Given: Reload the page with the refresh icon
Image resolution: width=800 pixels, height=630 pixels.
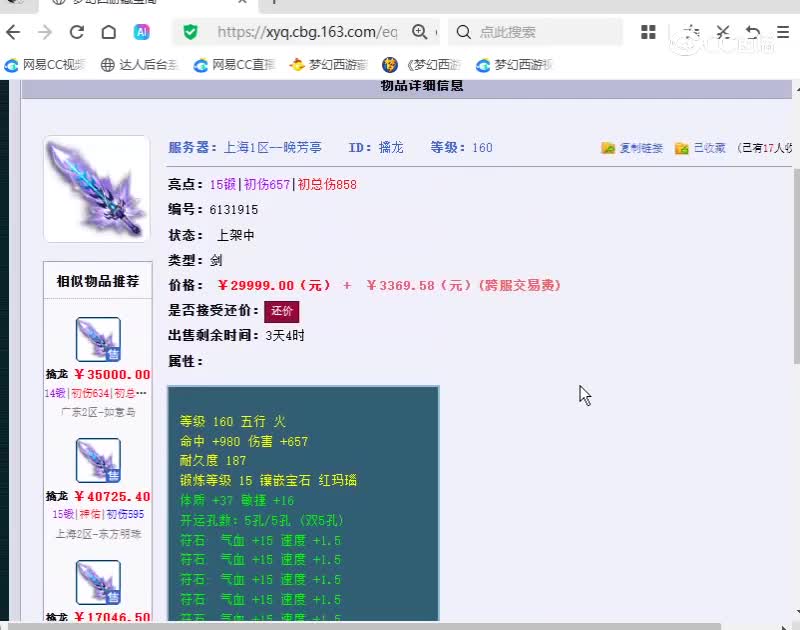Looking at the screenshot, I should click(x=77, y=32).
